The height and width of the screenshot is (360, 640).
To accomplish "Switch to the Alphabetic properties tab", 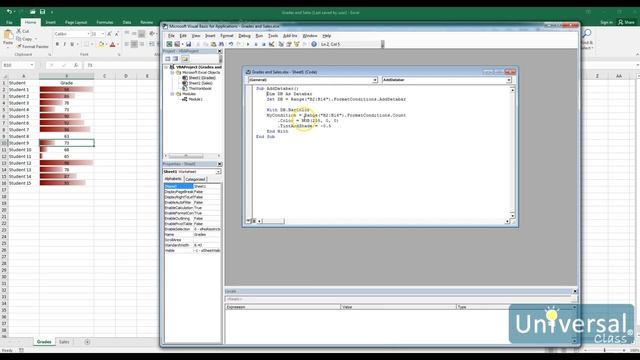I will pyautogui.click(x=173, y=179).
